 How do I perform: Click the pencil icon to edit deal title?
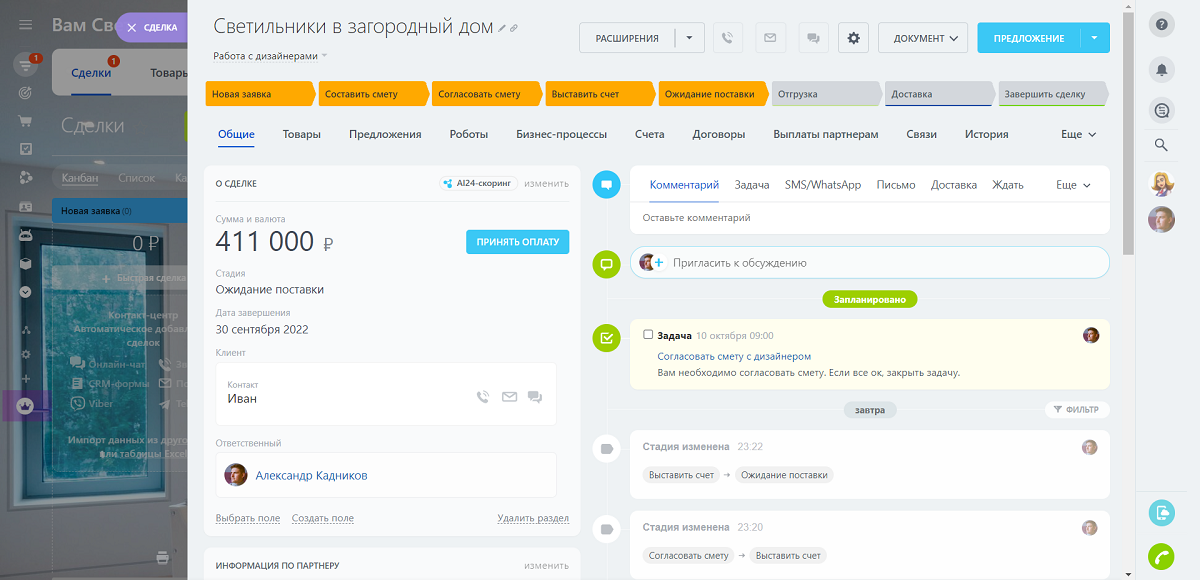point(503,28)
